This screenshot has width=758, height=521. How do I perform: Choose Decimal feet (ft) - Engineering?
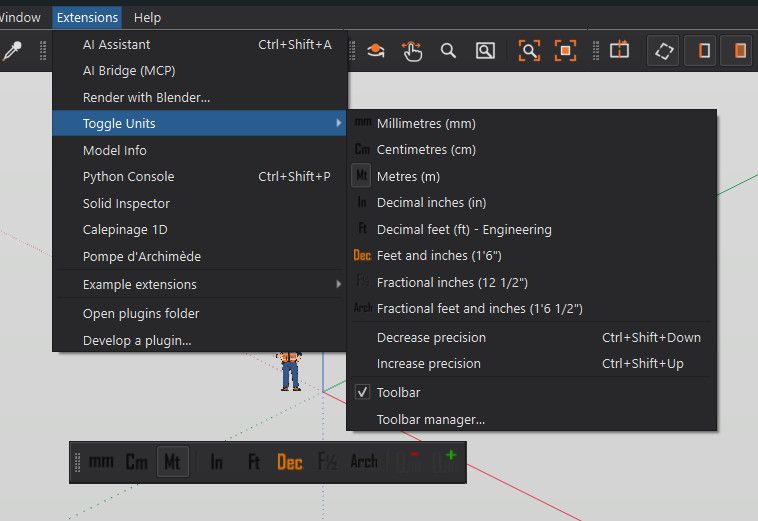[x=531, y=229]
